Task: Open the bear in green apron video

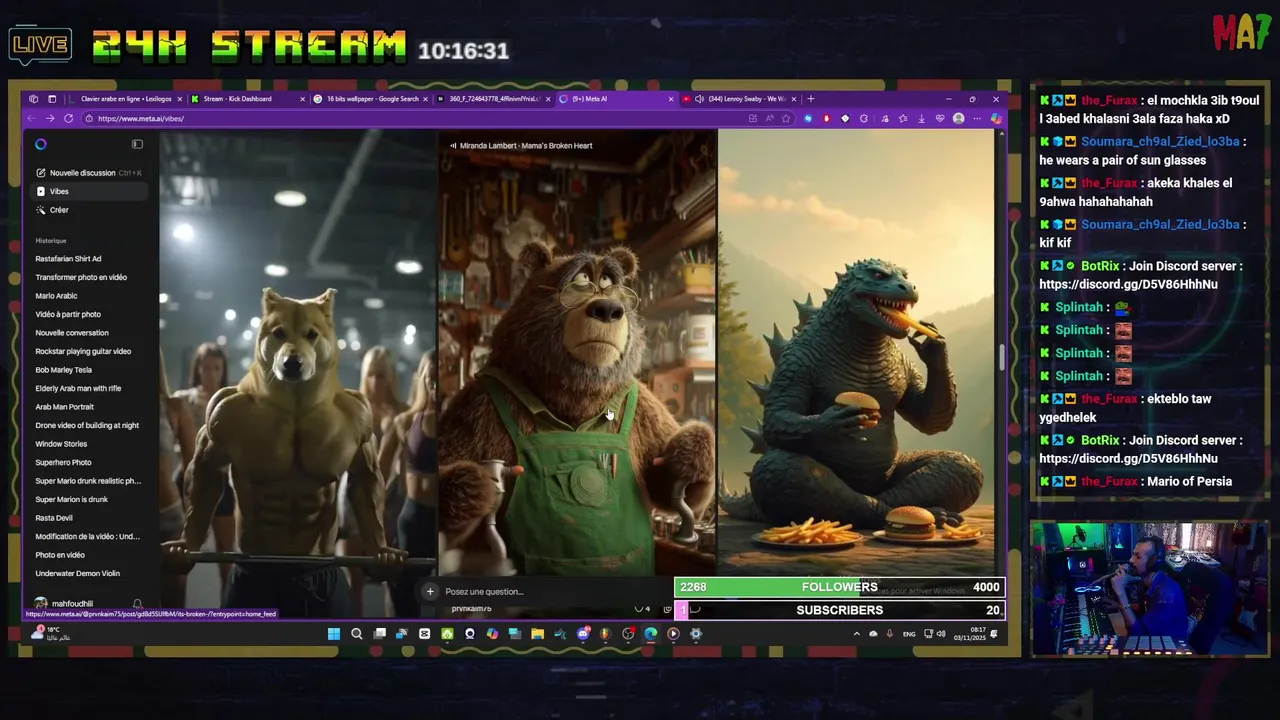Action: 577,353
